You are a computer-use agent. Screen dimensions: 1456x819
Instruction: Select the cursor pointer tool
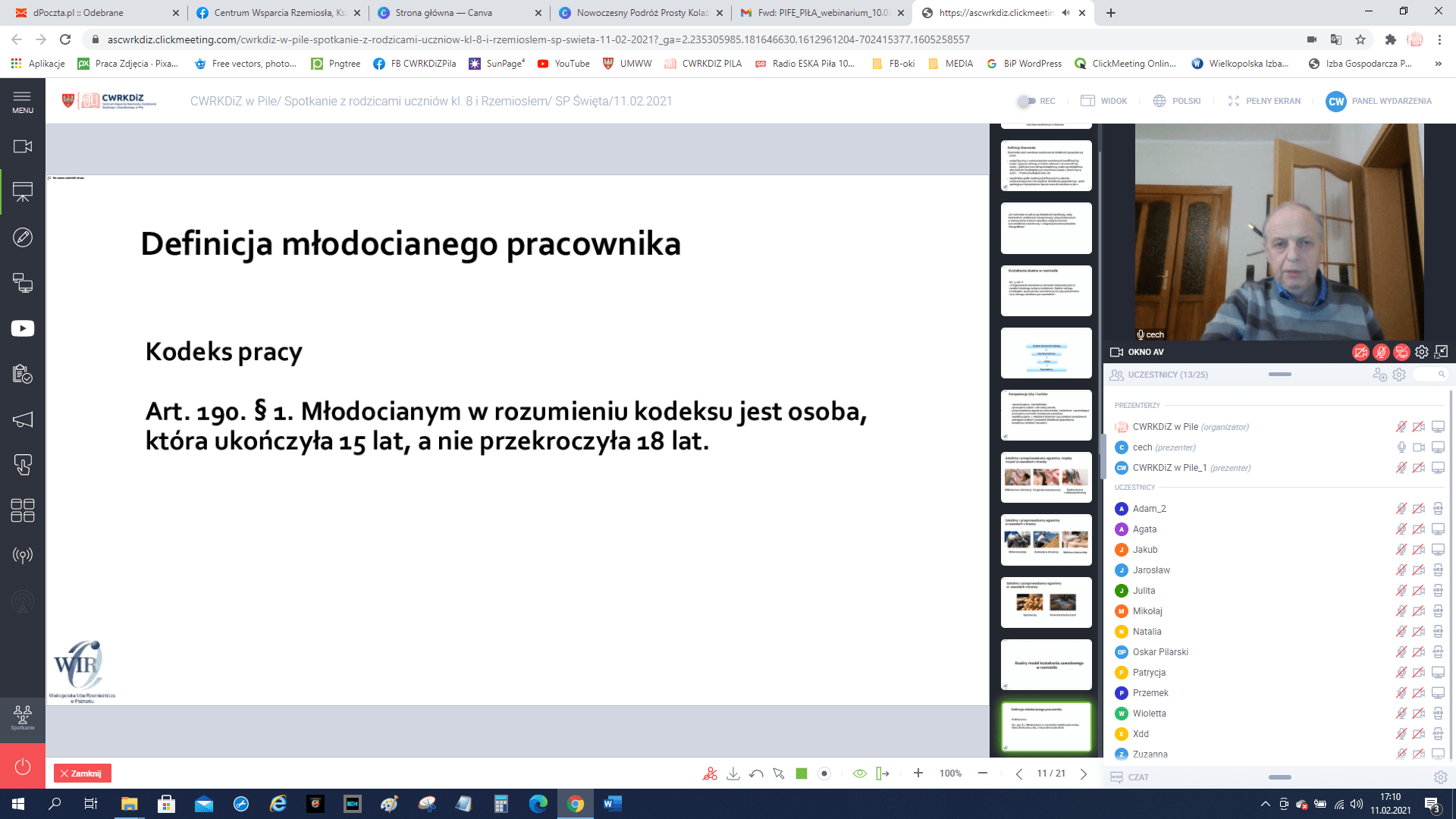pos(779,773)
